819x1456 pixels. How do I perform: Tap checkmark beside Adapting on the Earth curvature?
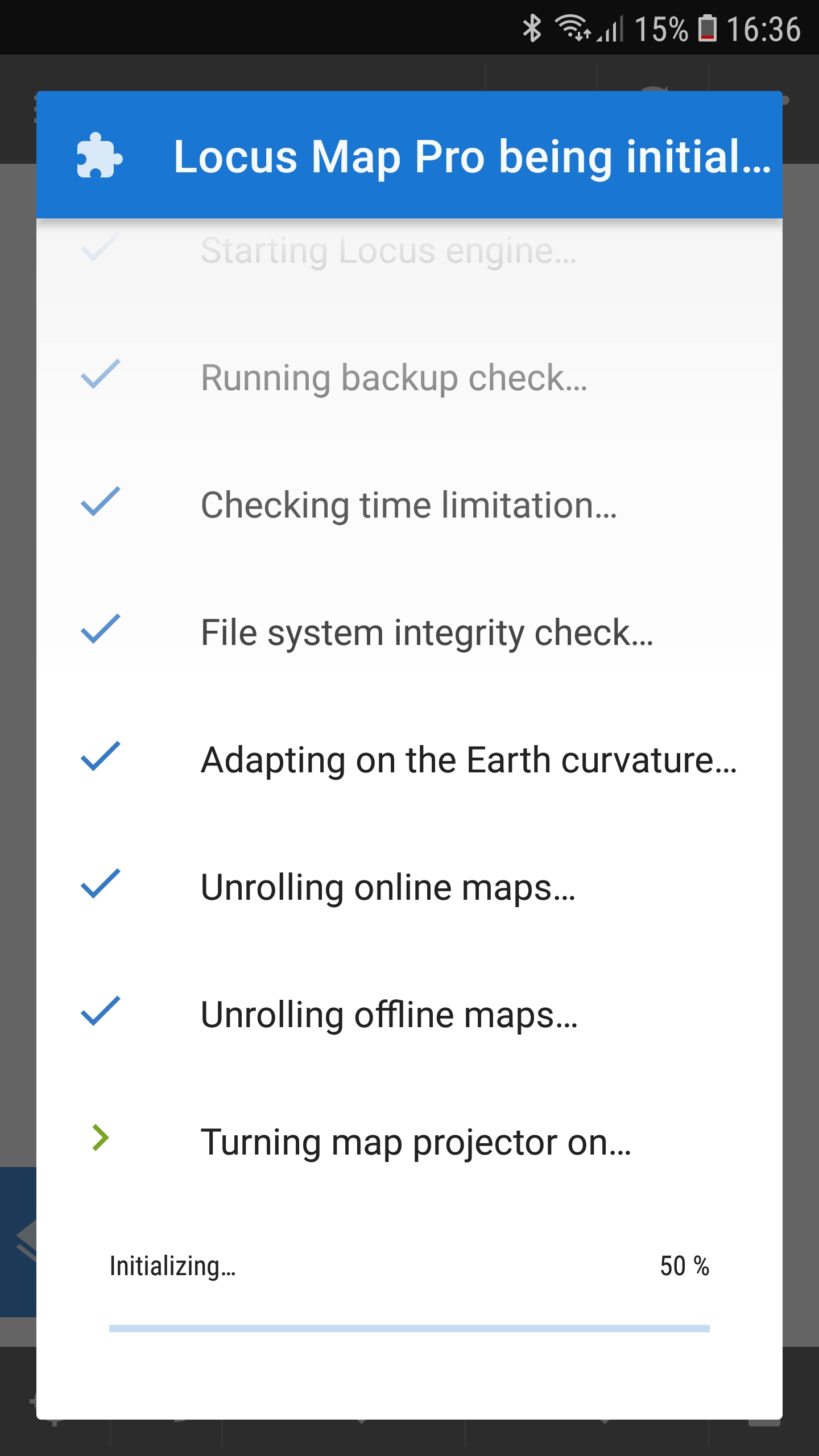pyautogui.click(x=101, y=757)
